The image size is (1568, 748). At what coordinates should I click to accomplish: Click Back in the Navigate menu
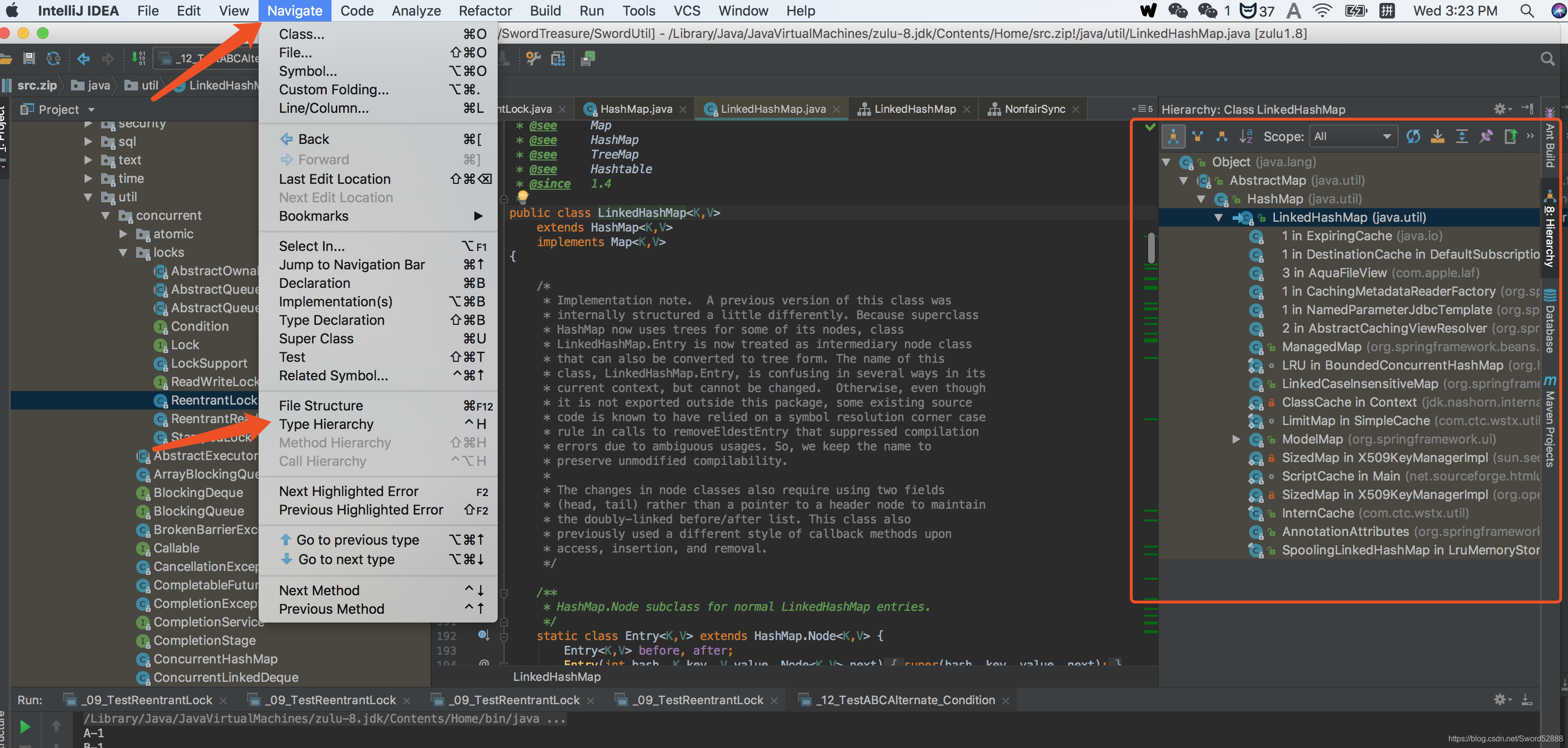(x=378, y=140)
